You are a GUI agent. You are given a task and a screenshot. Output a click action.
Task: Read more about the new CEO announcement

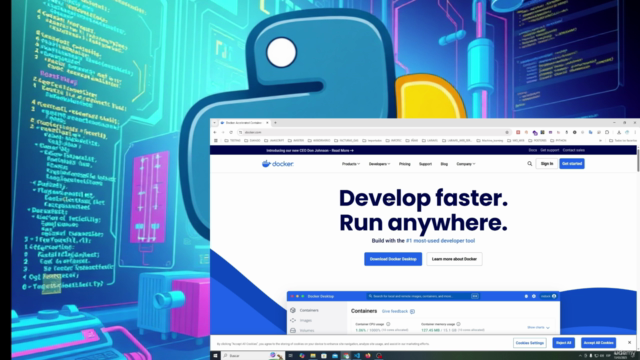(342, 151)
